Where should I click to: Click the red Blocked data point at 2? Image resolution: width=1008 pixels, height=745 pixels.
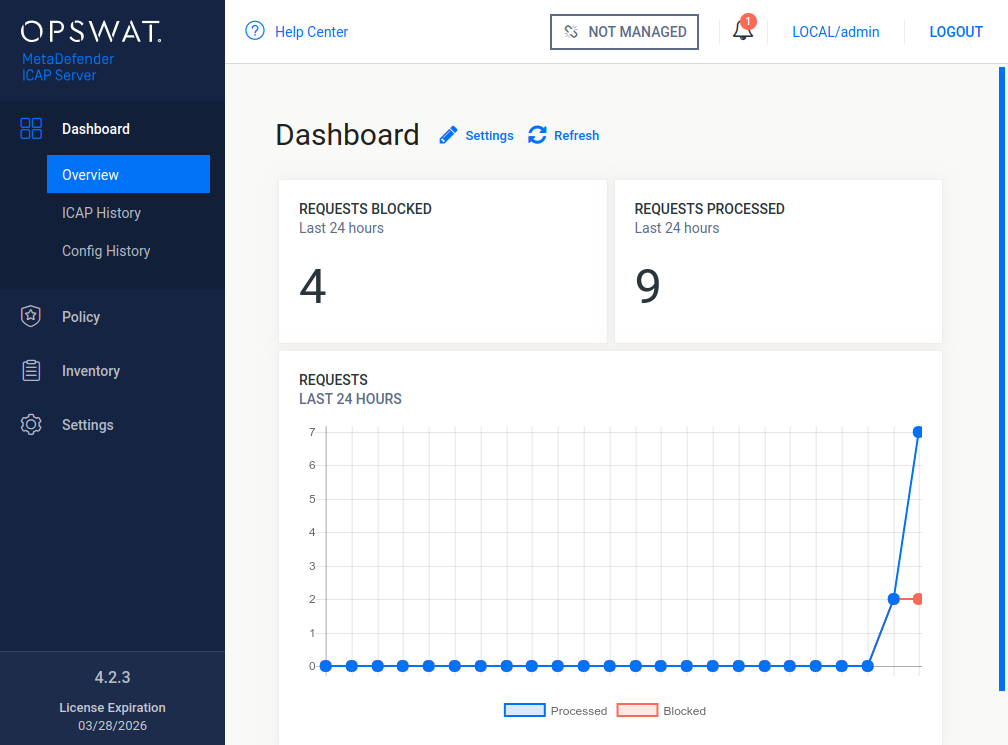pos(918,599)
